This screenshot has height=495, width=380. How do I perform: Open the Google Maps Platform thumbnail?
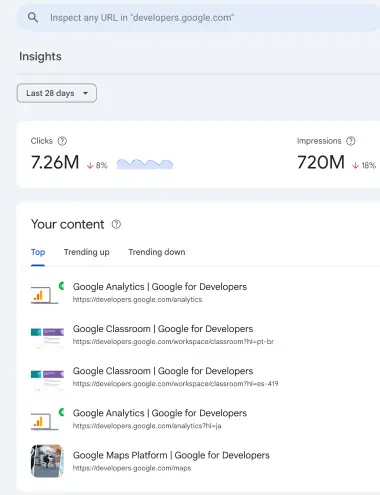(47, 461)
